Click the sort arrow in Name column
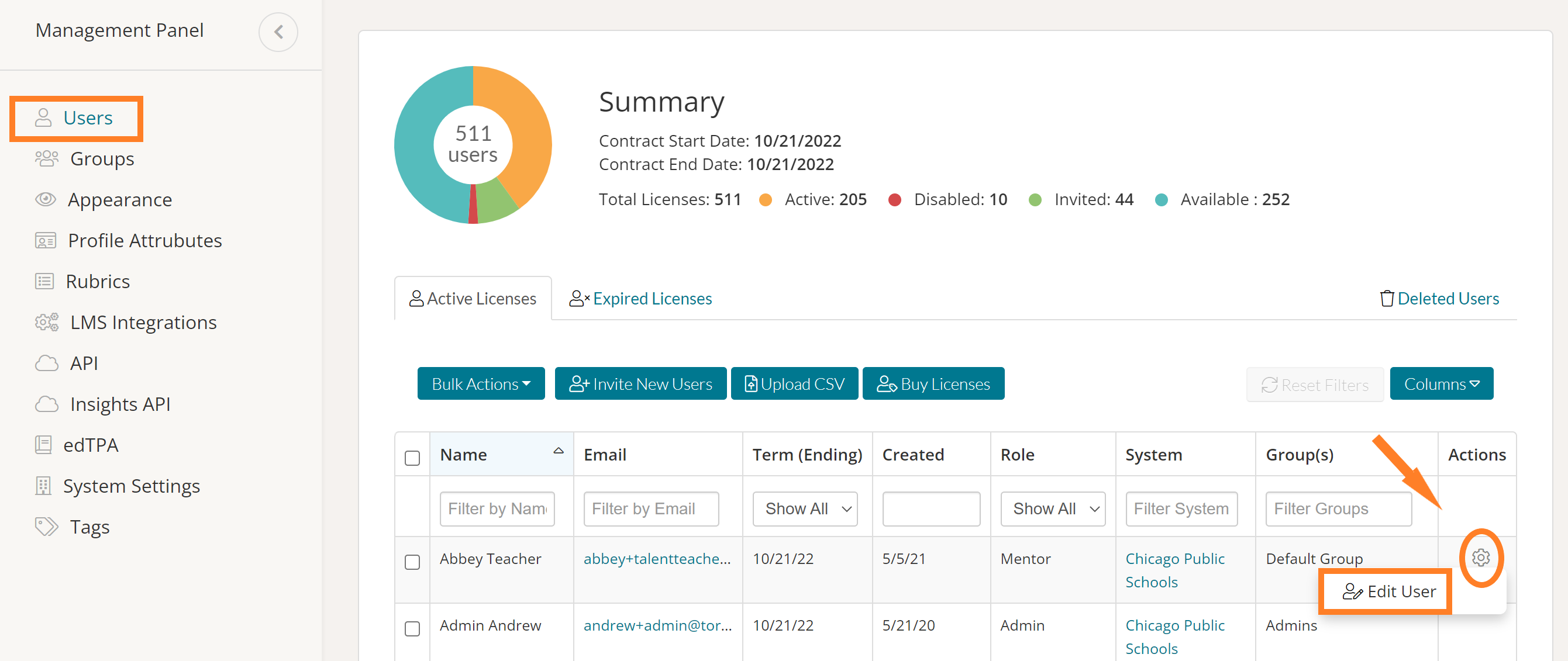The width and height of the screenshot is (1568, 661). [x=558, y=451]
